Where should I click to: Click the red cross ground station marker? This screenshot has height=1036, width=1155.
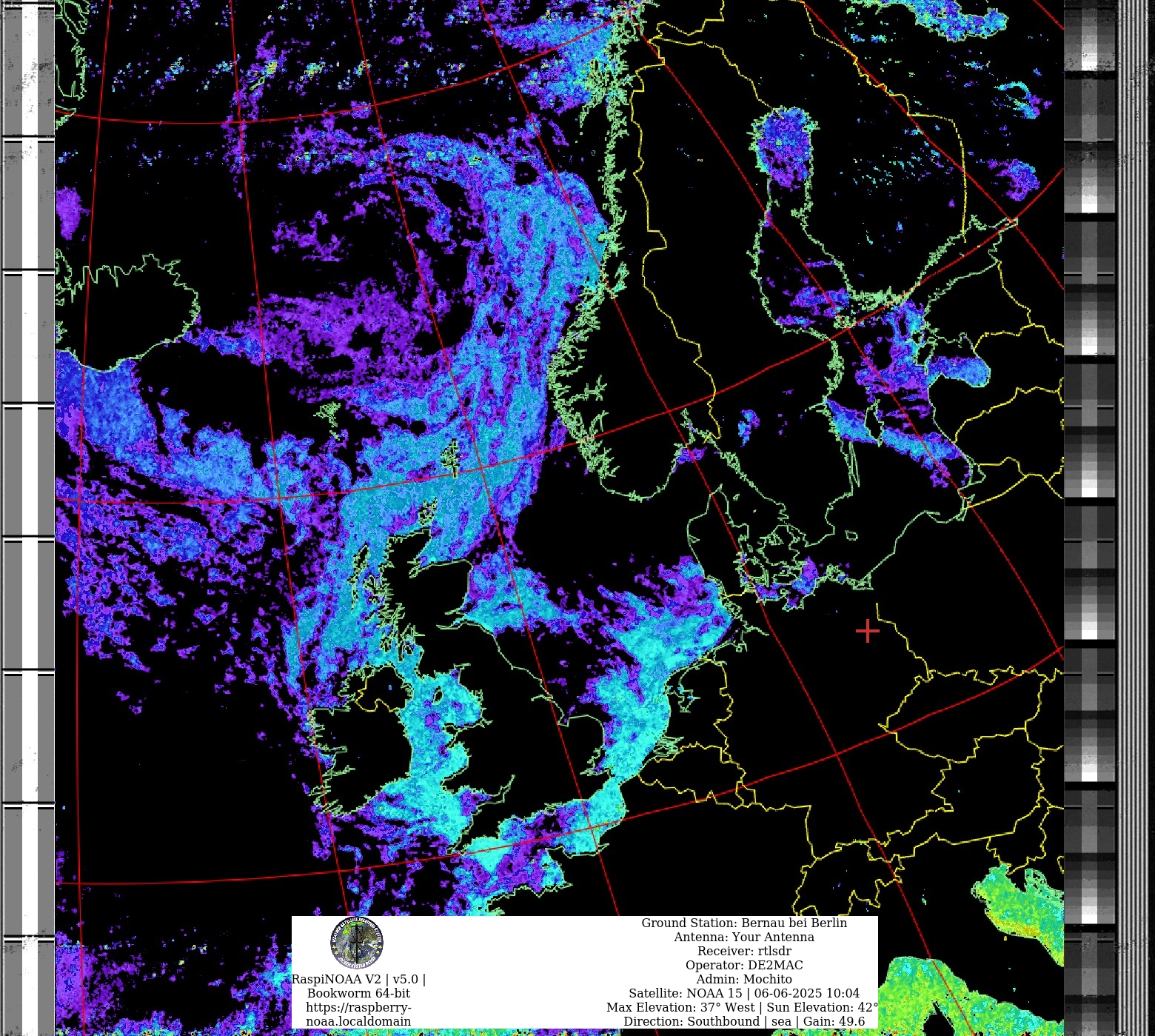(x=867, y=631)
